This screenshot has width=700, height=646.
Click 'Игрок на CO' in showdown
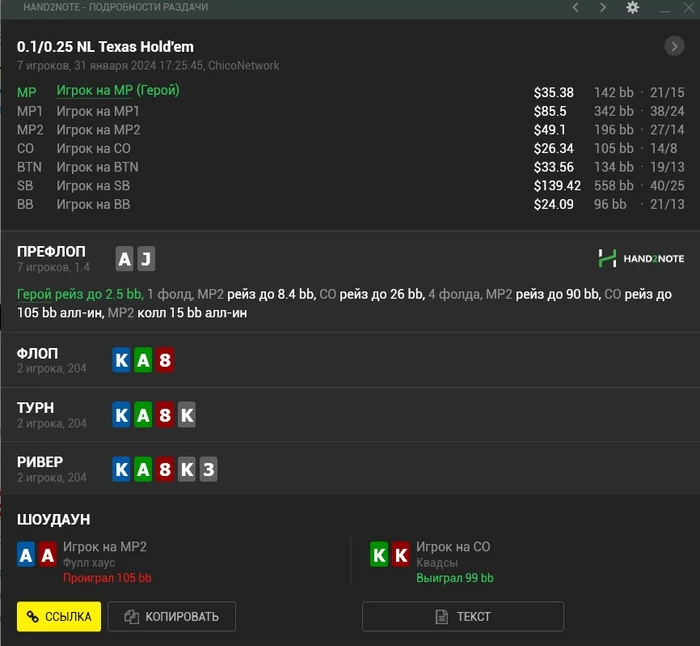453,547
